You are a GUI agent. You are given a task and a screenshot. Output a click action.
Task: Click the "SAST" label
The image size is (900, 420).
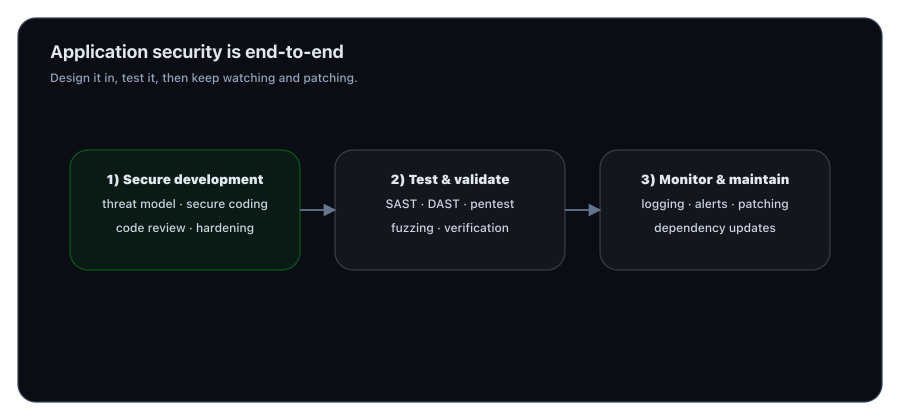(401, 204)
